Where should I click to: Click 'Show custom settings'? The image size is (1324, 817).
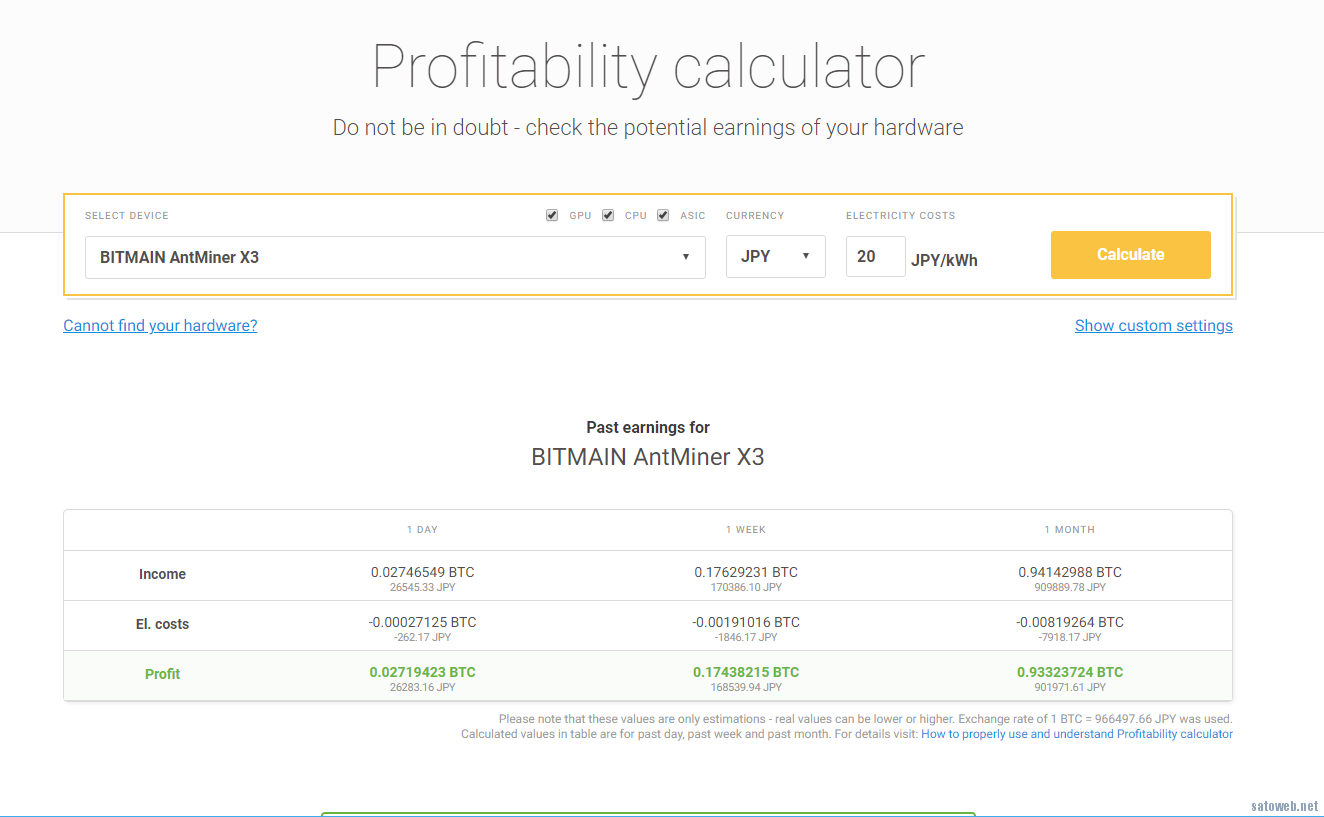pos(1153,325)
